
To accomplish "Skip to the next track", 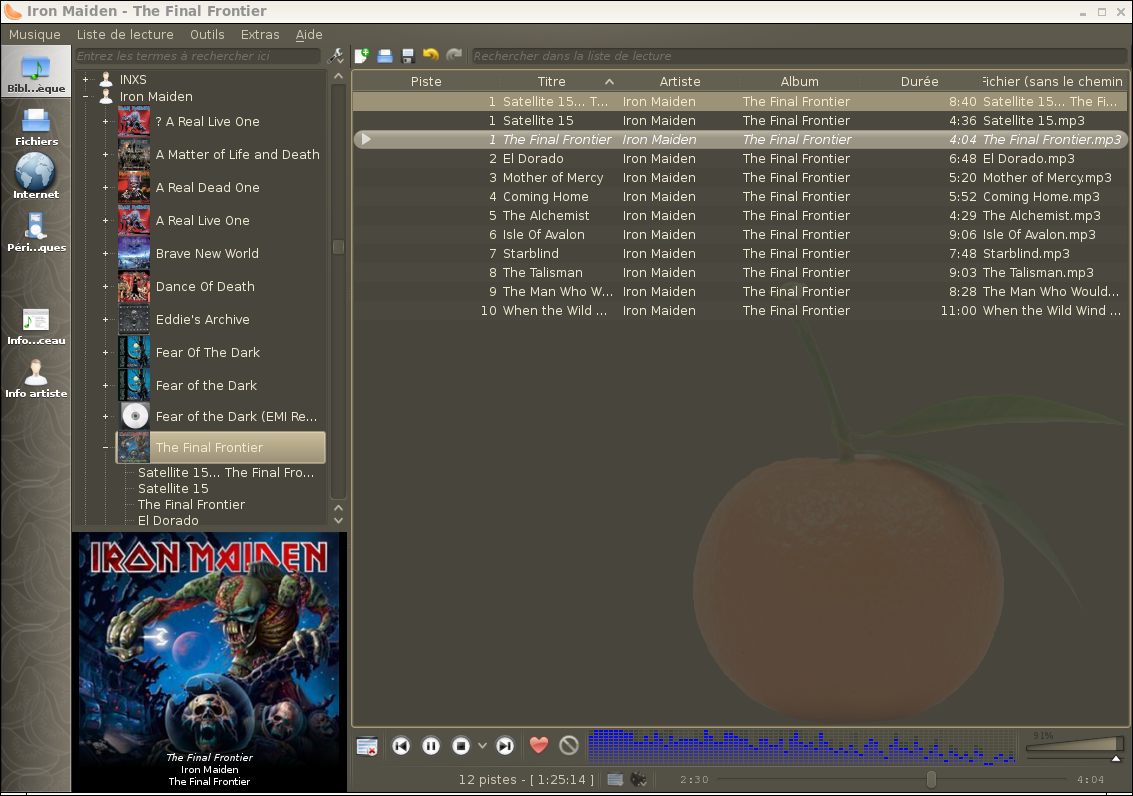I will [x=505, y=746].
